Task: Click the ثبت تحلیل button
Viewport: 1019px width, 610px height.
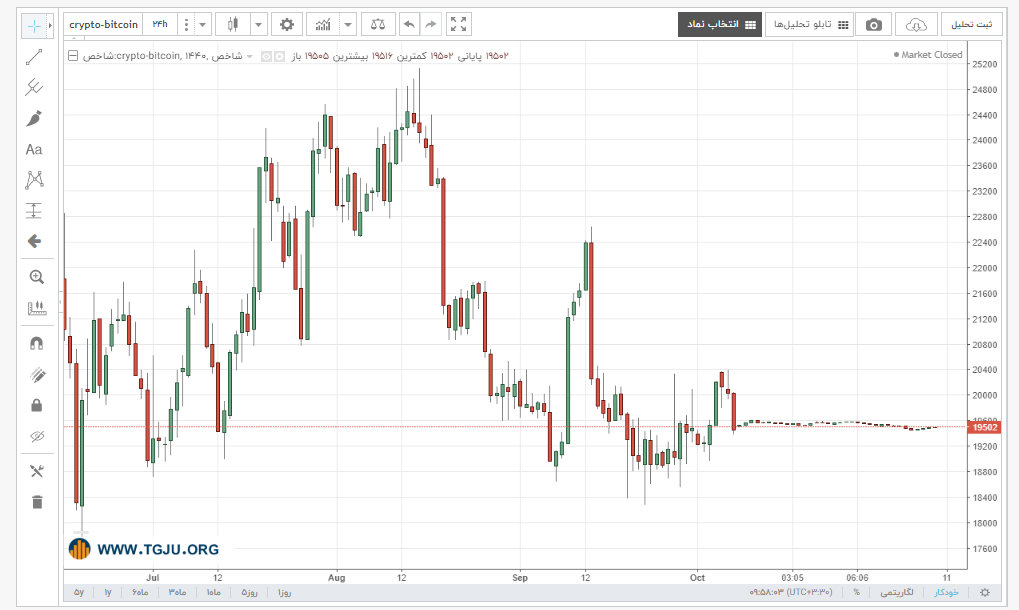Action: (x=972, y=25)
